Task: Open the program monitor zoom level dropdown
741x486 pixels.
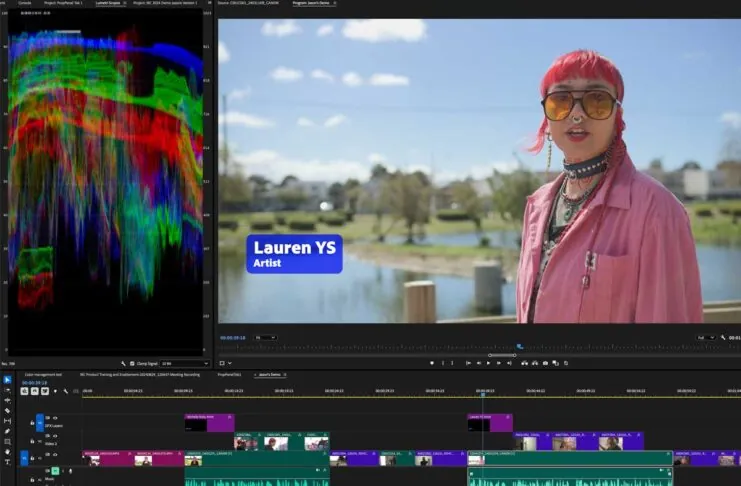Action: 265,338
